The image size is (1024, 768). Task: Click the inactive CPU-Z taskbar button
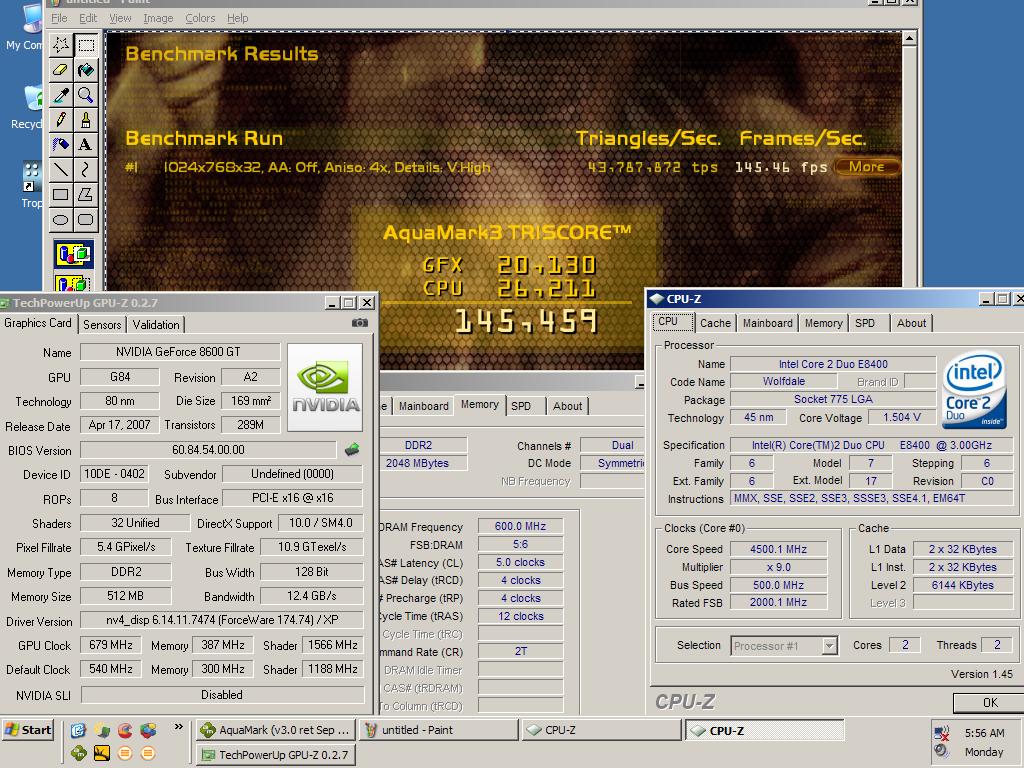point(601,730)
